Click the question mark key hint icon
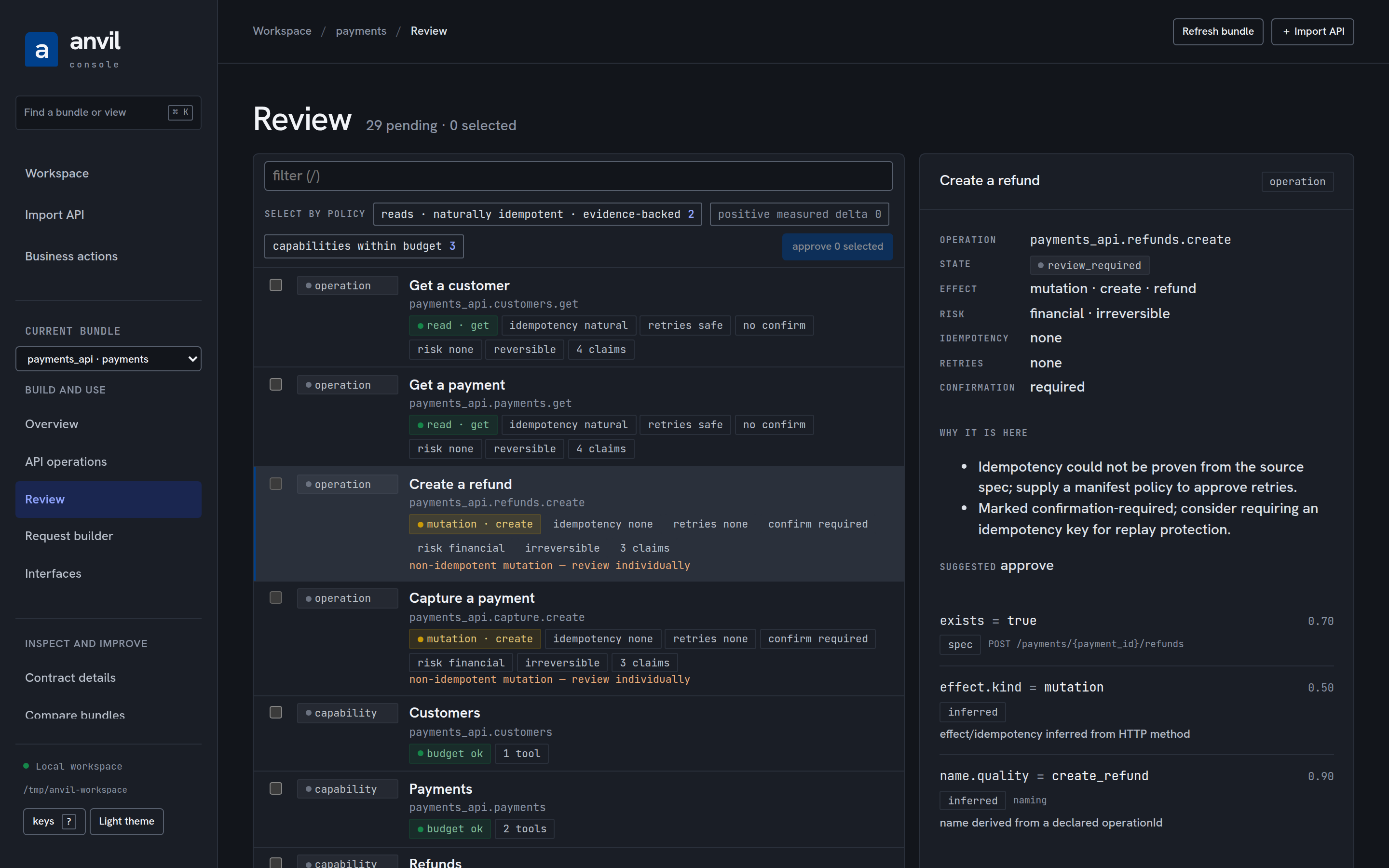The height and width of the screenshot is (868, 1389). 69,822
